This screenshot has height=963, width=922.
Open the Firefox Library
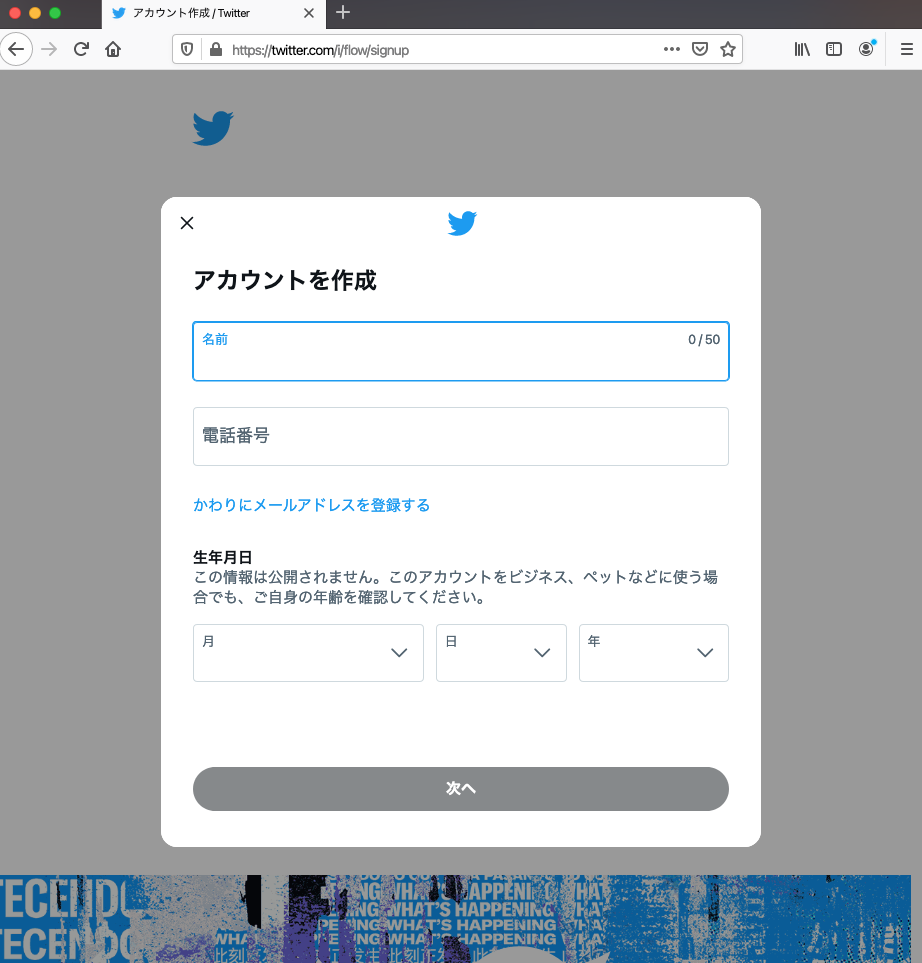pos(802,49)
